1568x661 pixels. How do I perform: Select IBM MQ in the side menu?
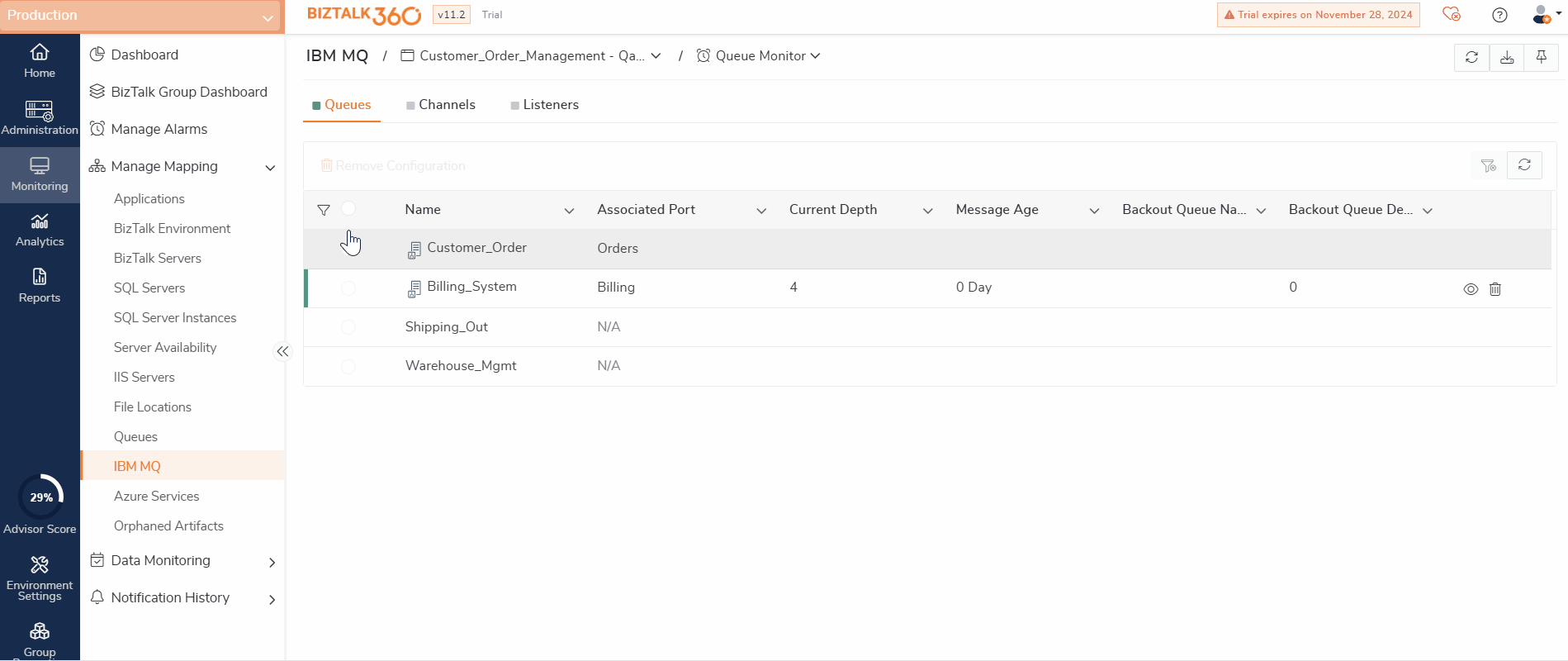(x=182, y=466)
